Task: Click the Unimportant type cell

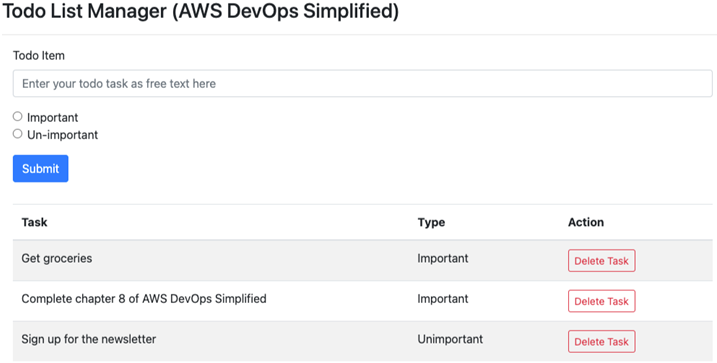Action: pyautogui.click(x=450, y=339)
